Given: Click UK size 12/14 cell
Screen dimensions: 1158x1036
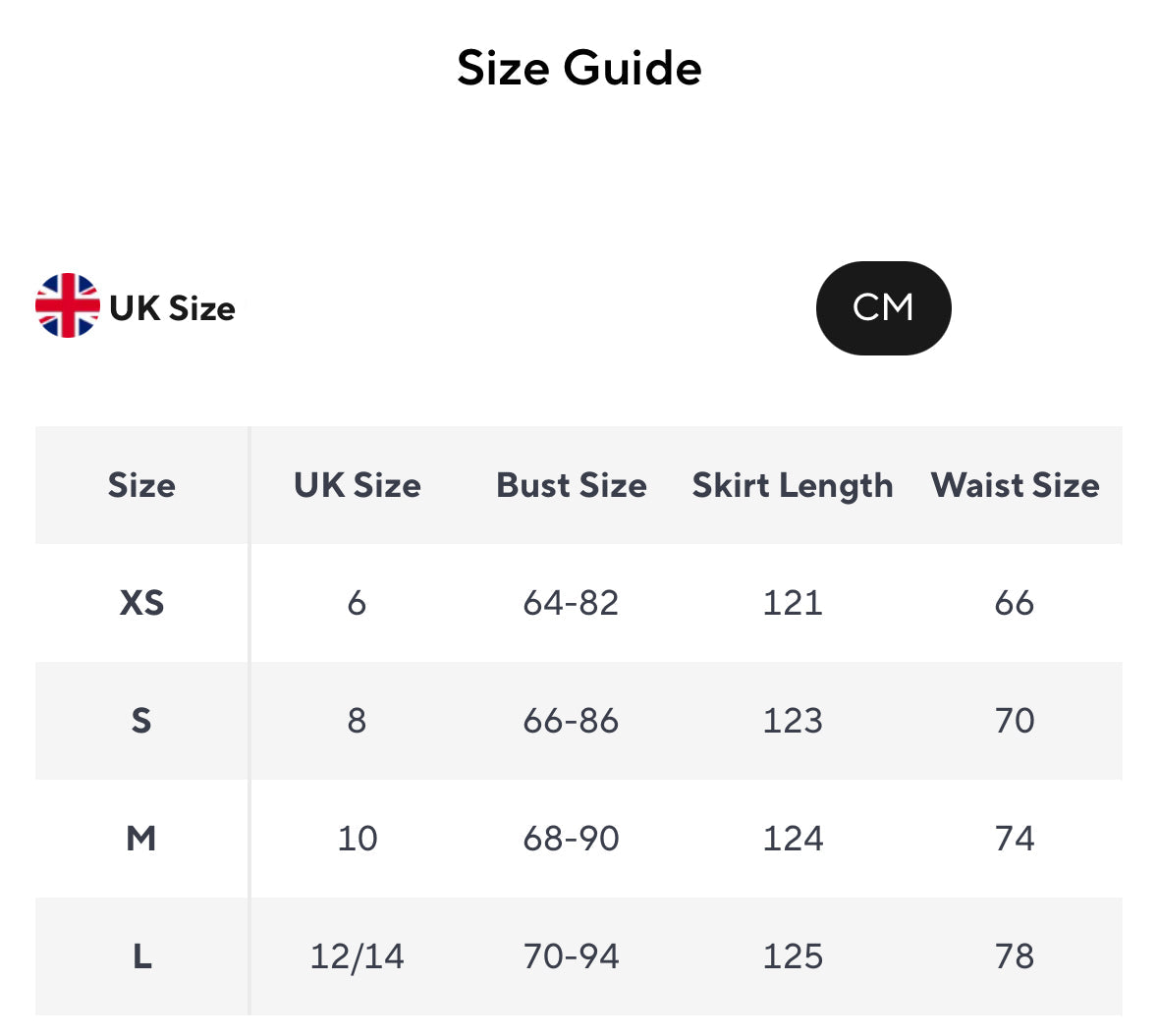Looking at the screenshot, I should pyautogui.click(x=357, y=956).
